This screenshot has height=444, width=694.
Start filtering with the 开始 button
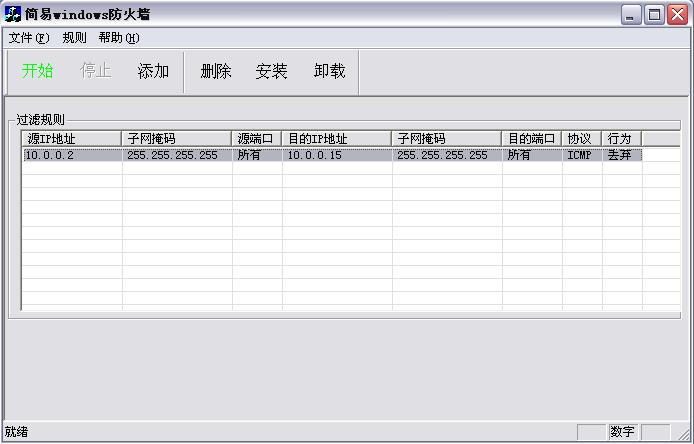tap(38, 71)
